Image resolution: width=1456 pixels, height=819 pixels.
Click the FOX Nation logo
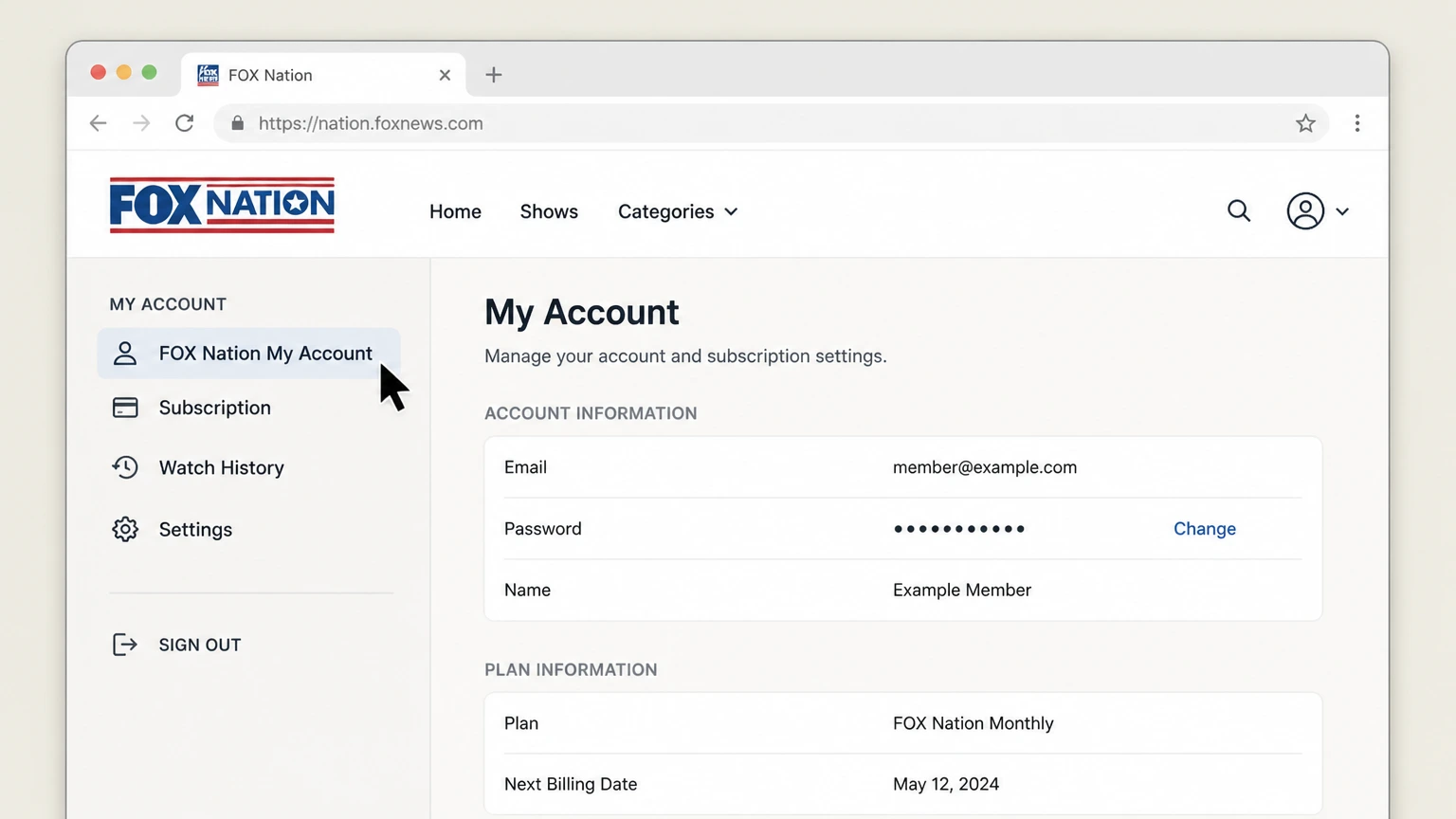click(222, 205)
